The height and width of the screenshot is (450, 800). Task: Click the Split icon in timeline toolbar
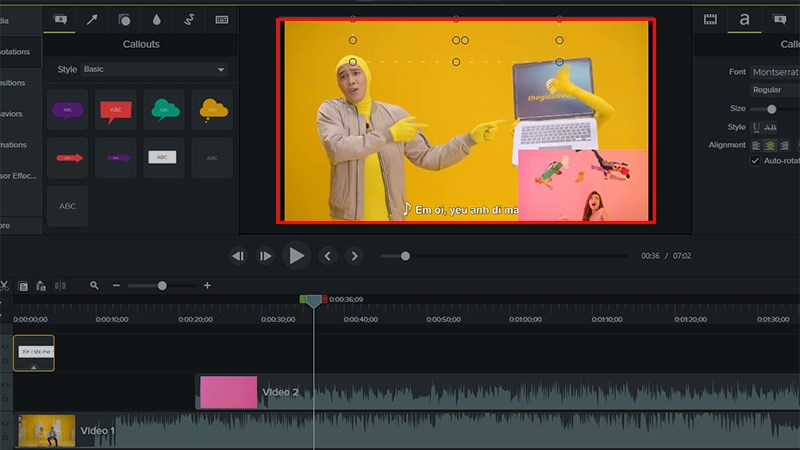60,286
